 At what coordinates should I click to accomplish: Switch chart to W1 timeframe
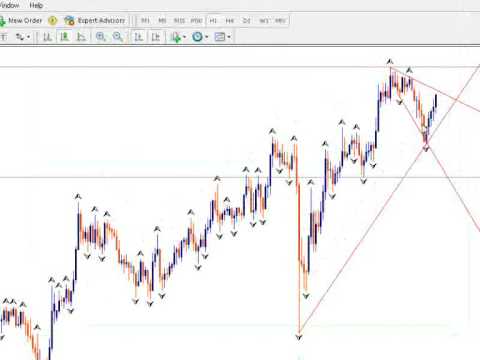click(264, 21)
